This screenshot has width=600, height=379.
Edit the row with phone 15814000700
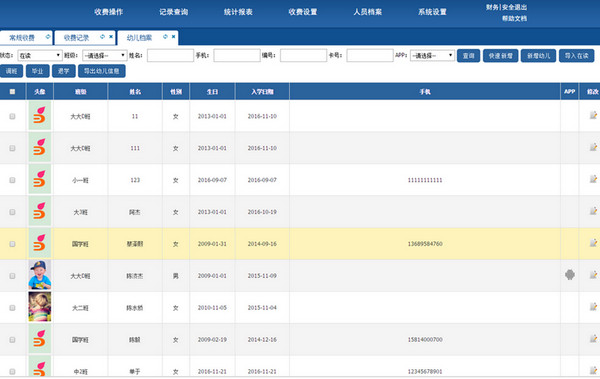[x=593, y=338]
